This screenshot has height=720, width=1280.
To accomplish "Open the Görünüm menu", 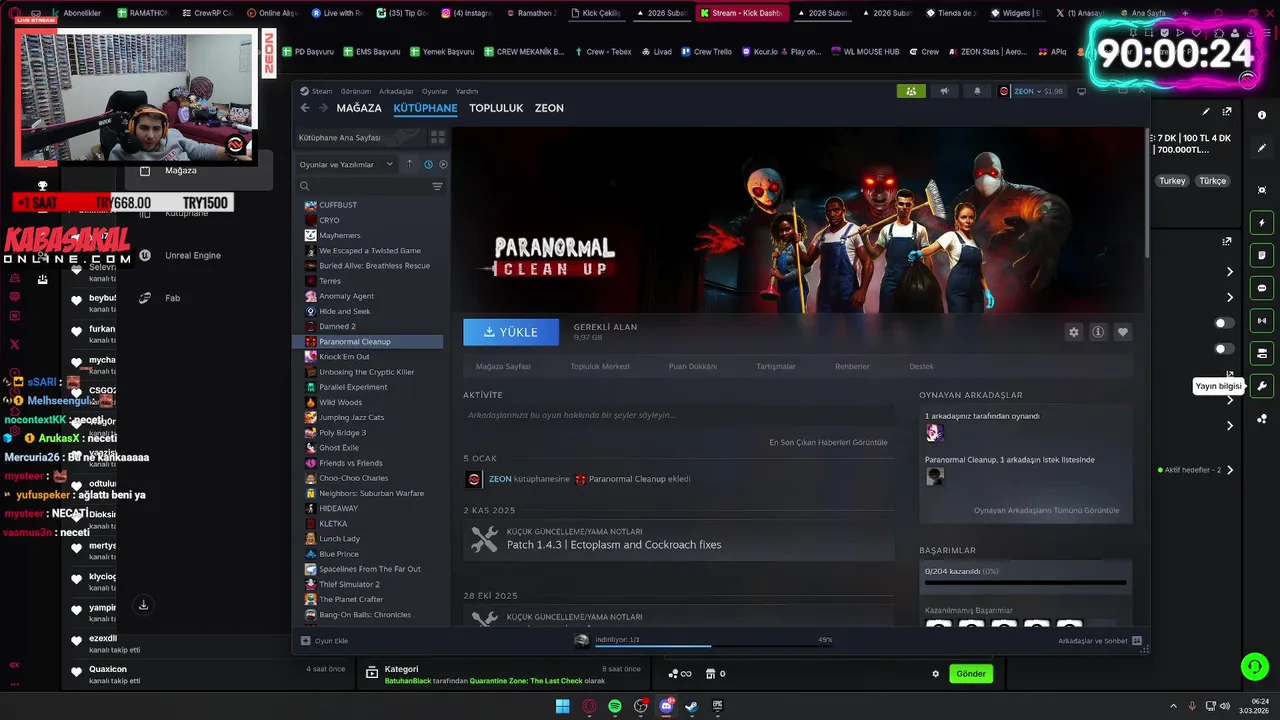I will click(355, 91).
